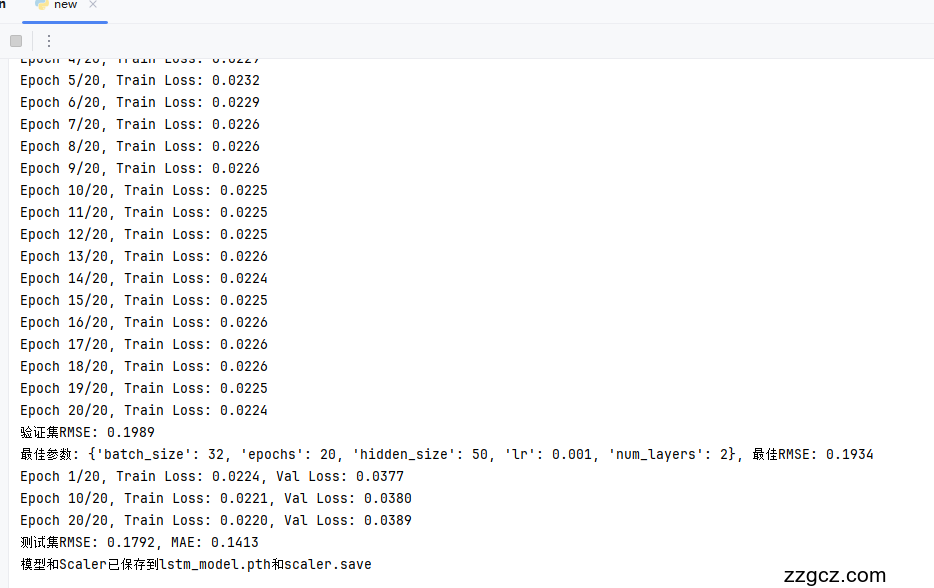Click the Epoch 5/20 train loss line

[x=139, y=80]
